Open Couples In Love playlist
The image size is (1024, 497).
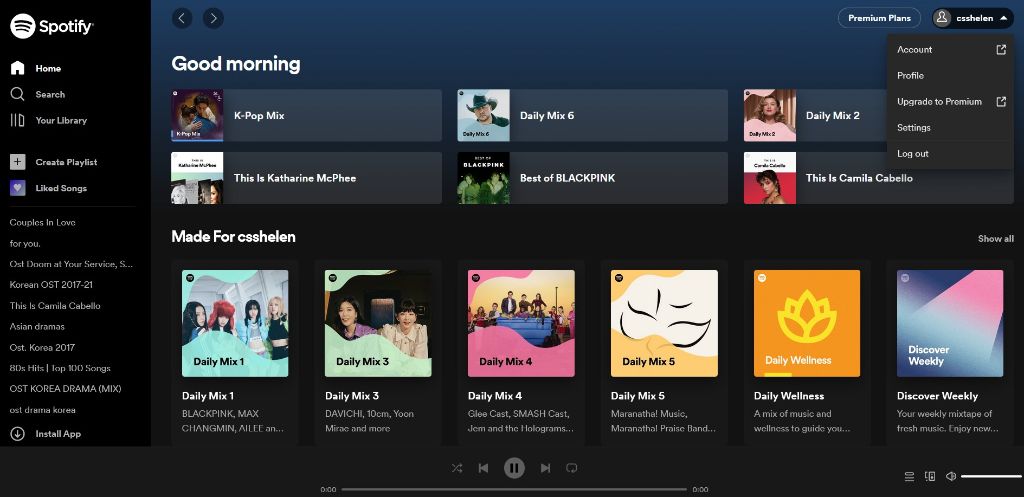coord(42,223)
